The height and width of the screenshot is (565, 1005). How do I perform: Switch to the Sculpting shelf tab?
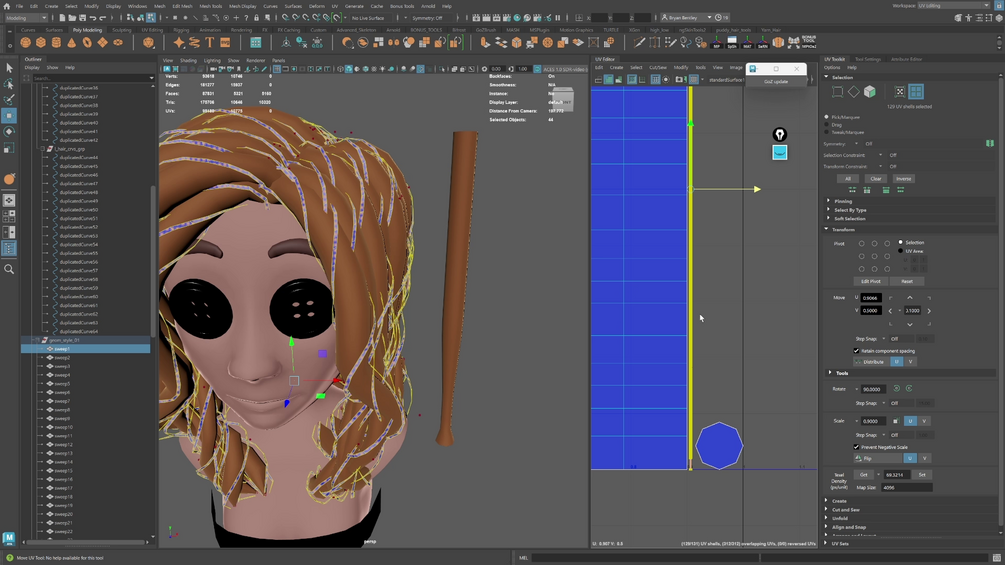pos(121,30)
